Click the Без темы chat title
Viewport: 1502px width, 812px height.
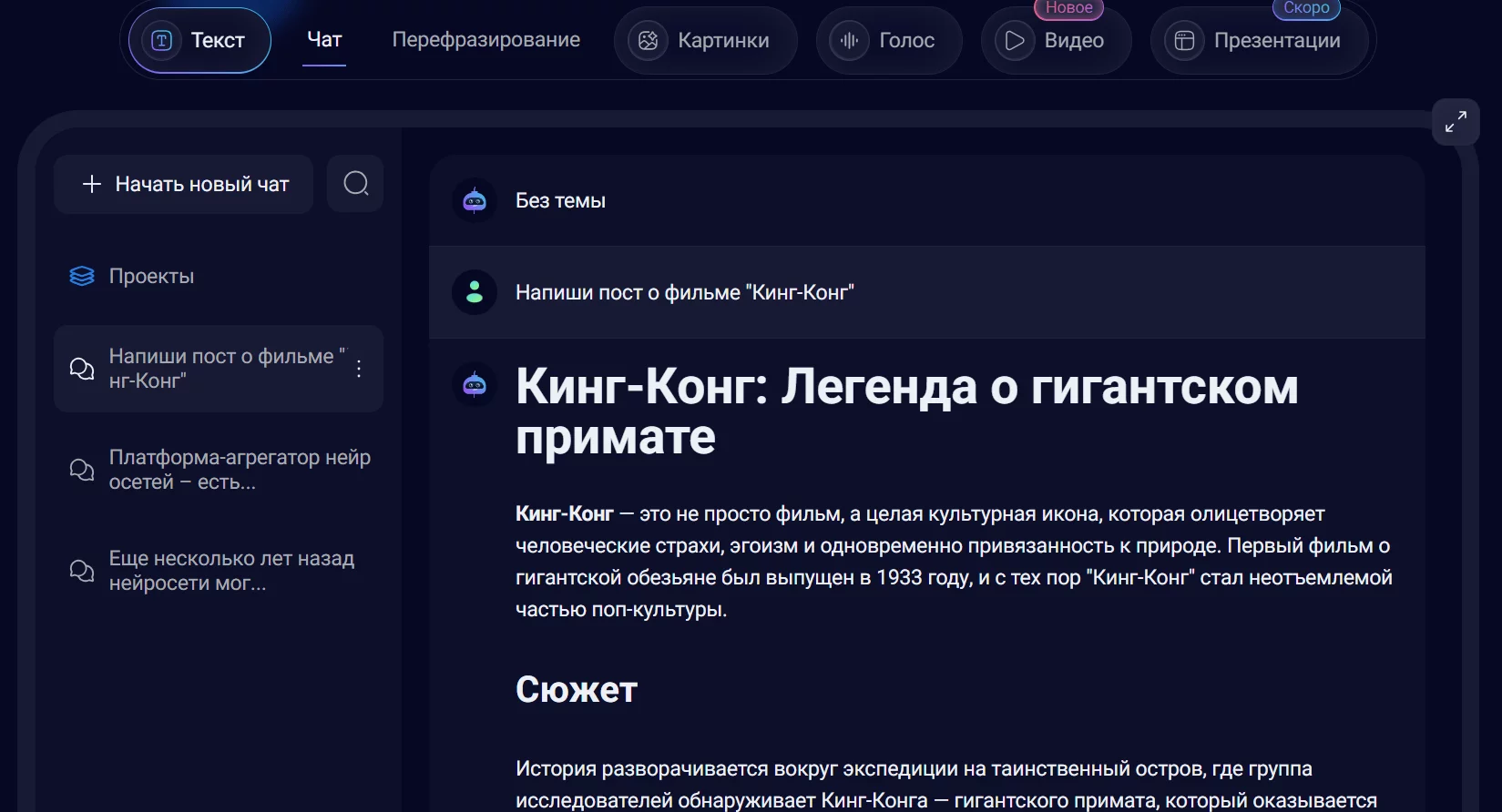pos(560,200)
